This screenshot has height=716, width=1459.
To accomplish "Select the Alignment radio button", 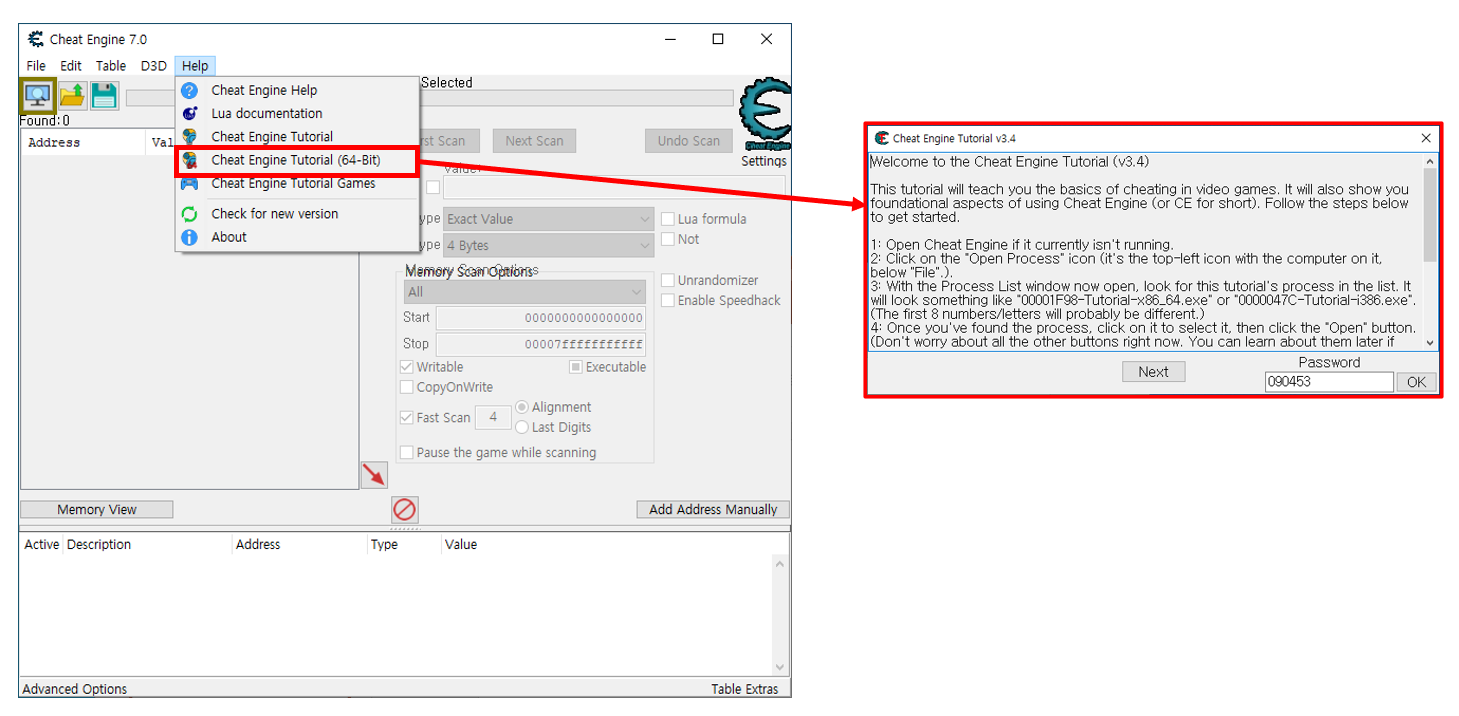I will [522, 407].
